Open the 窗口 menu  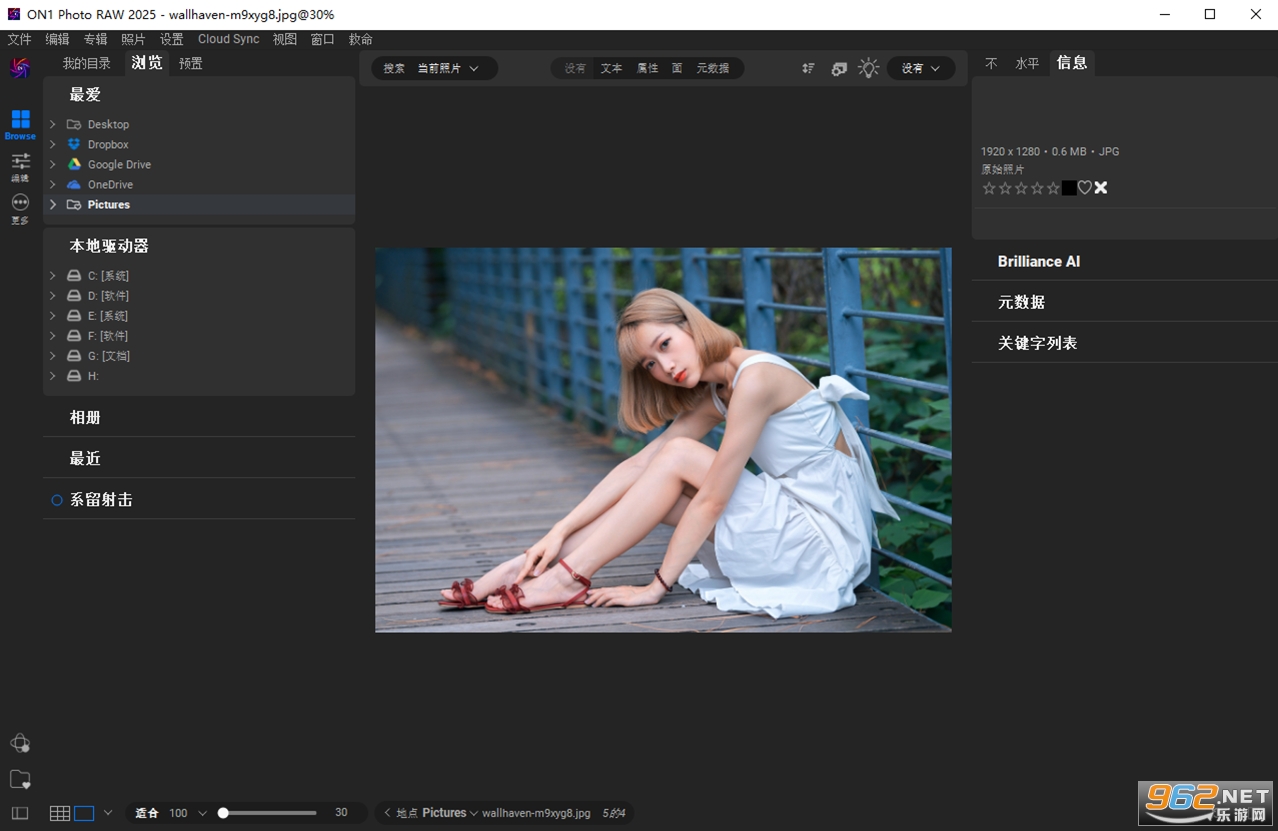point(322,39)
